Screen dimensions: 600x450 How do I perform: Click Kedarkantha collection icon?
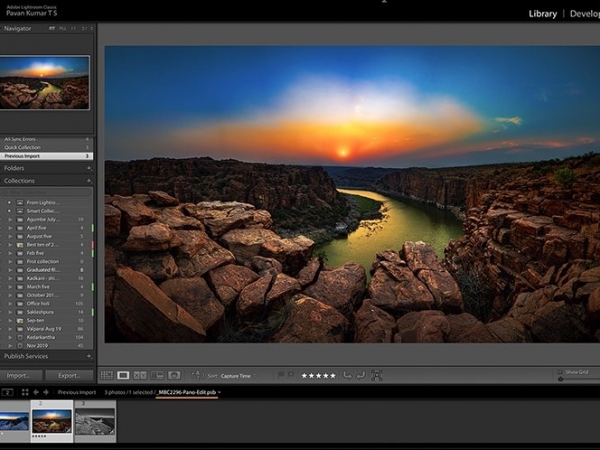click(x=20, y=337)
